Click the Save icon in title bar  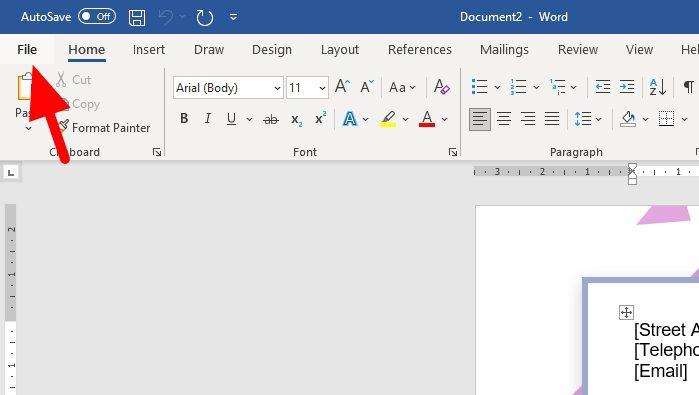tap(137, 18)
